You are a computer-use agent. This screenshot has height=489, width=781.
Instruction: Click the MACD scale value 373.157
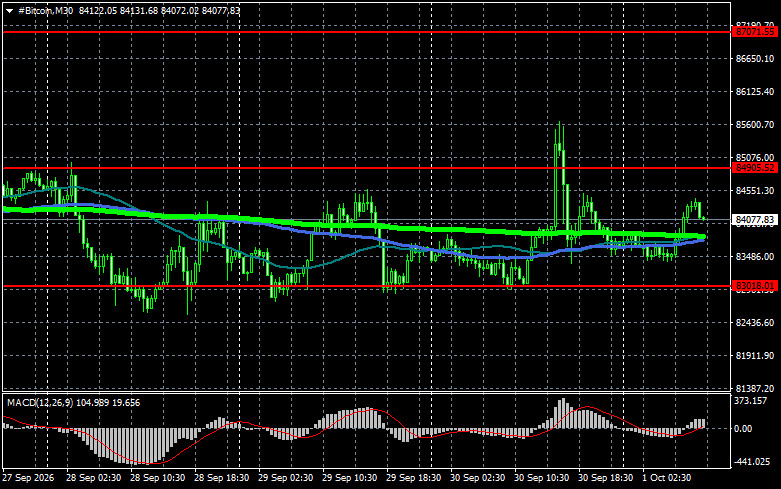[750, 401]
